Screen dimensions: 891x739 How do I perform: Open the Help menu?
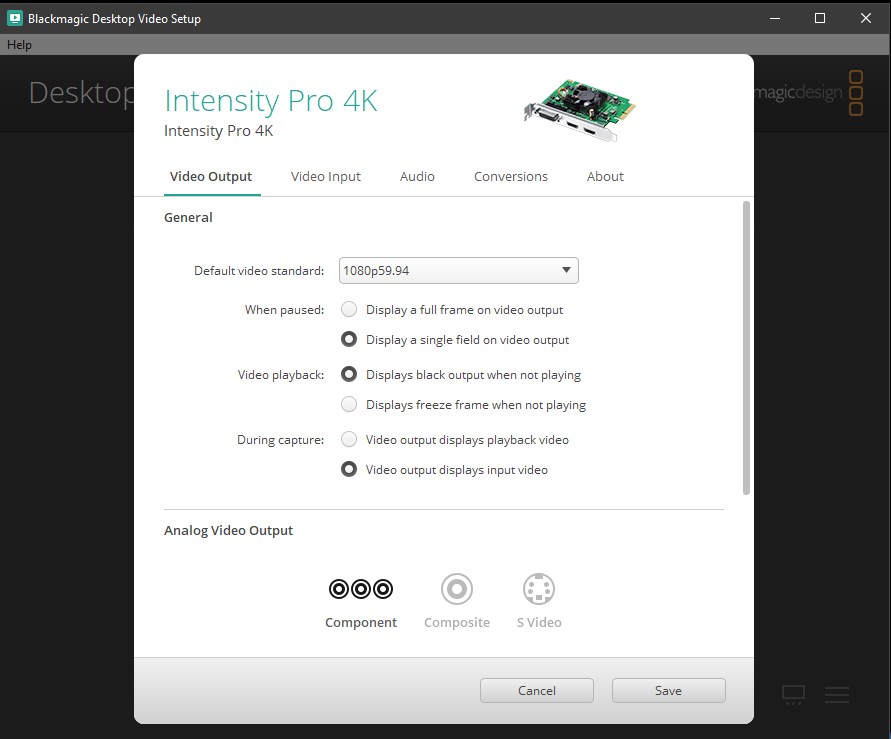[x=19, y=45]
